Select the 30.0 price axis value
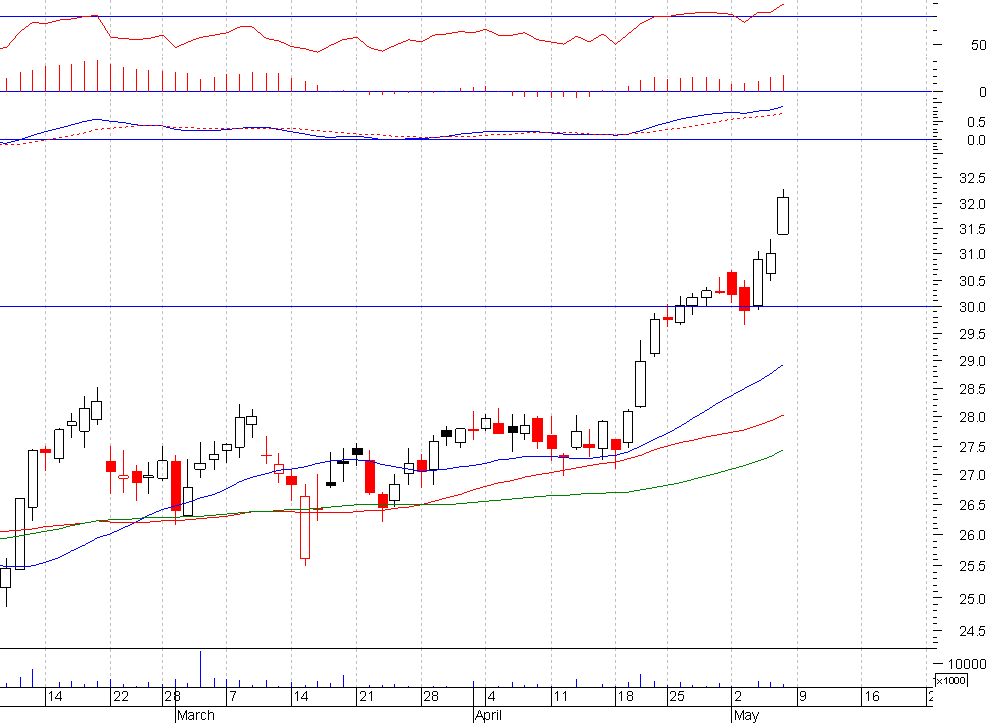The image size is (990, 723). pyautogui.click(x=972, y=308)
